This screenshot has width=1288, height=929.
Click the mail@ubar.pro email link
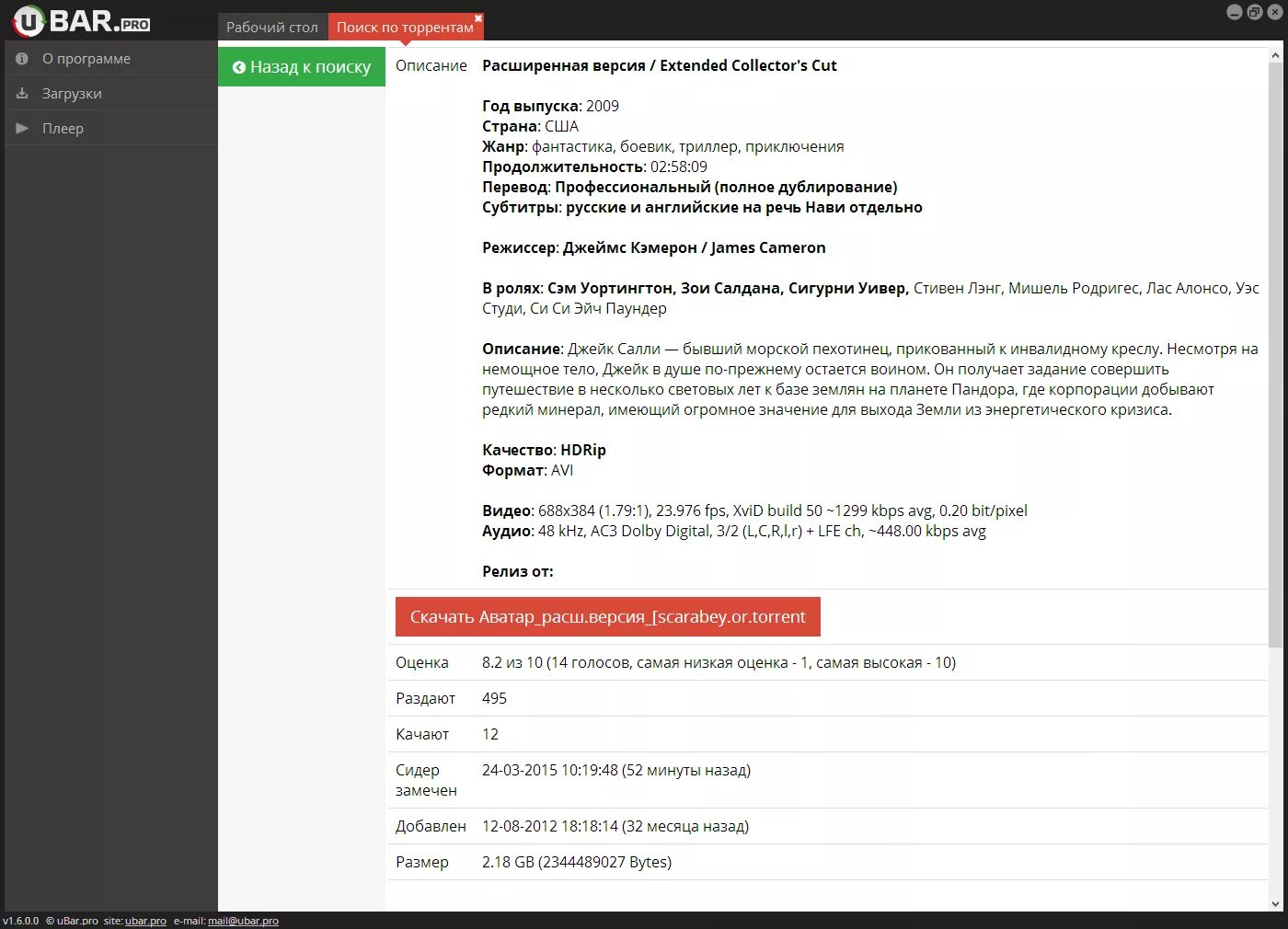(243, 921)
